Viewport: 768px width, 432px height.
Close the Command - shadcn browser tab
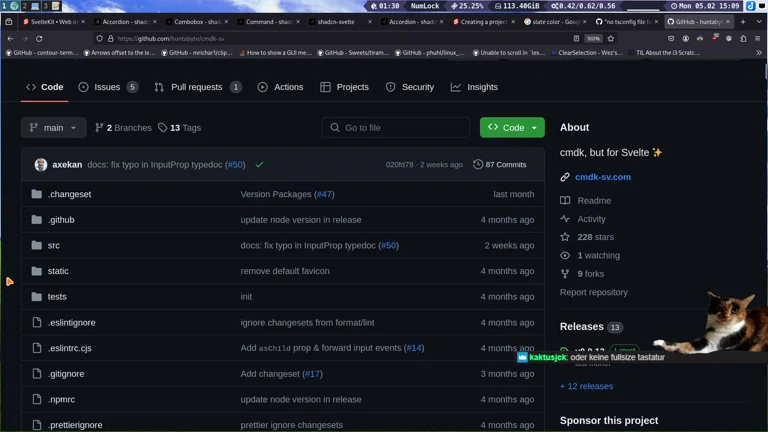[298, 22]
